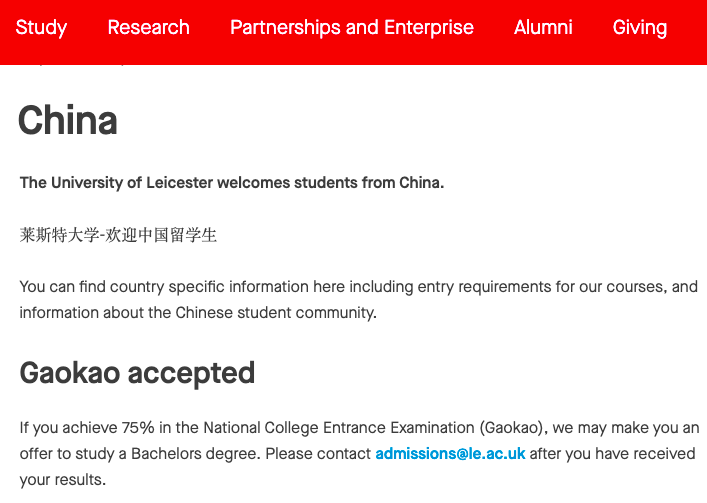Click the Gaokao accepted heading

137,374
